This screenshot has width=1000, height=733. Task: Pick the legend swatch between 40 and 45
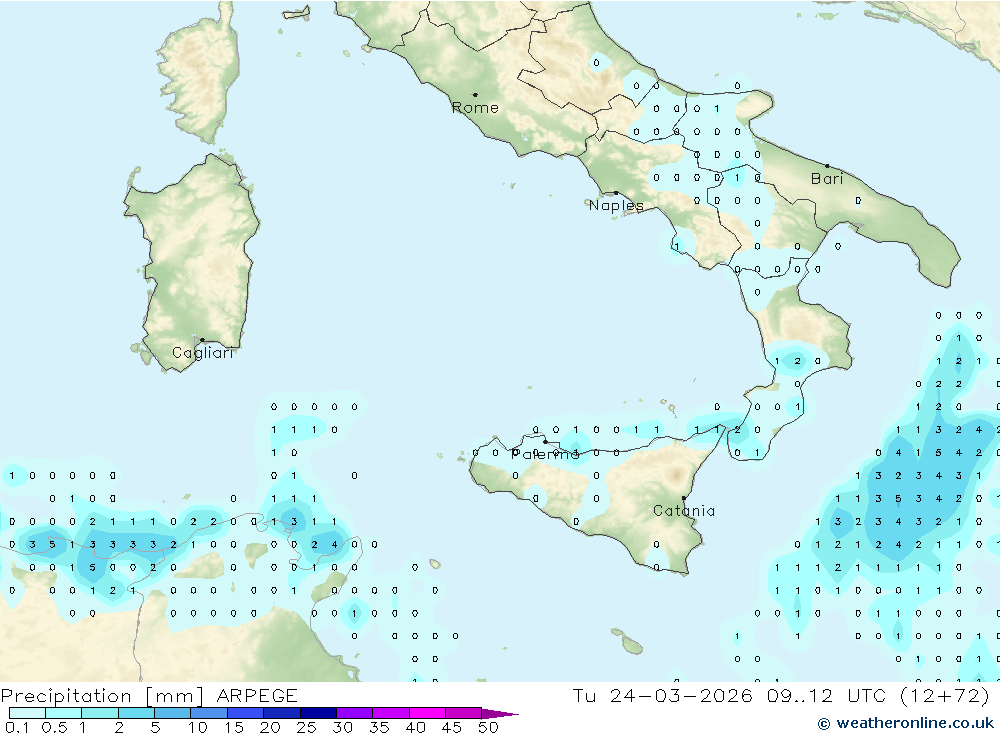tap(427, 713)
